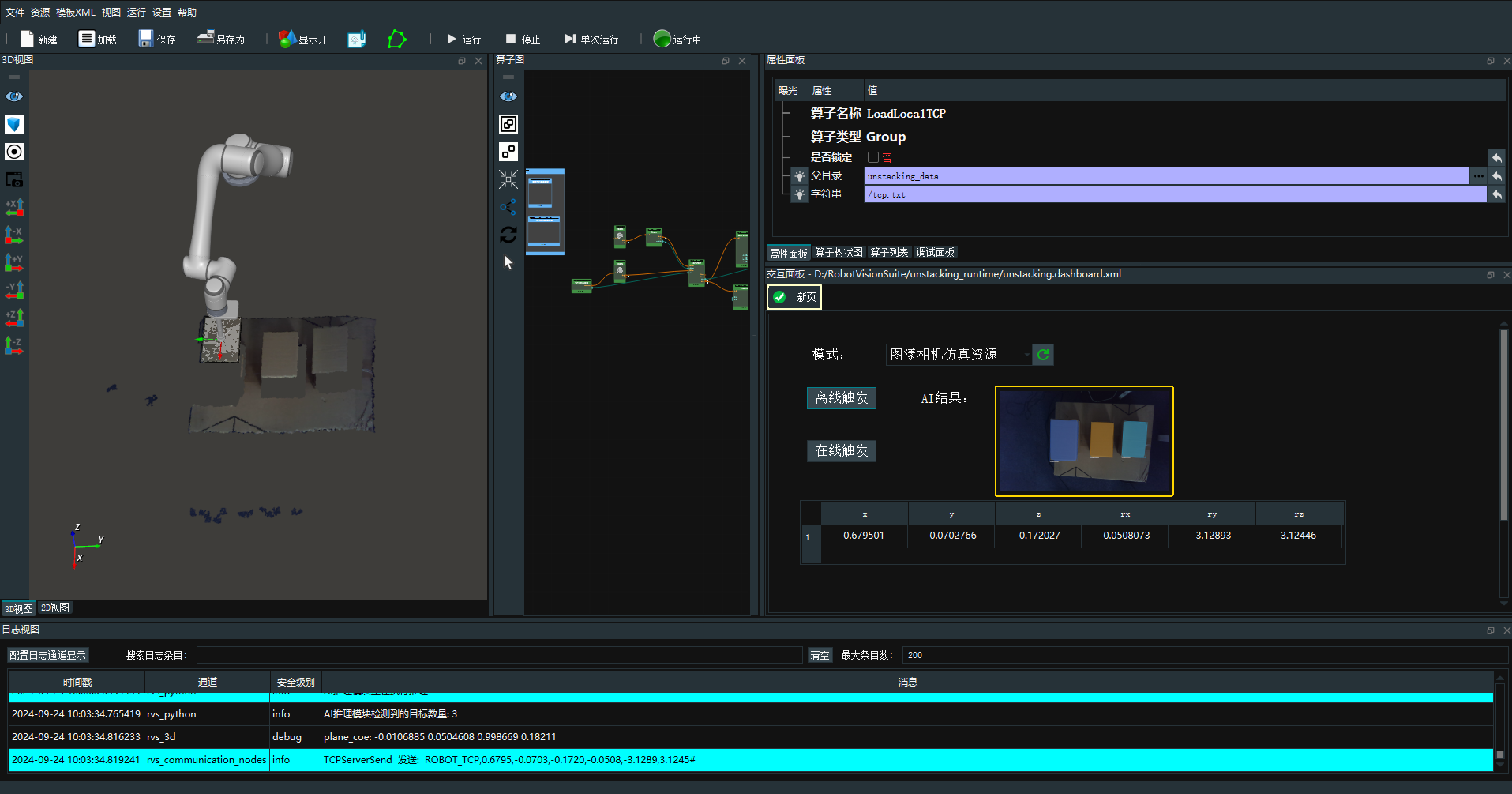Set 3D view to -Y axis orientation
The width and height of the screenshot is (1512, 794).
(x=14, y=290)
